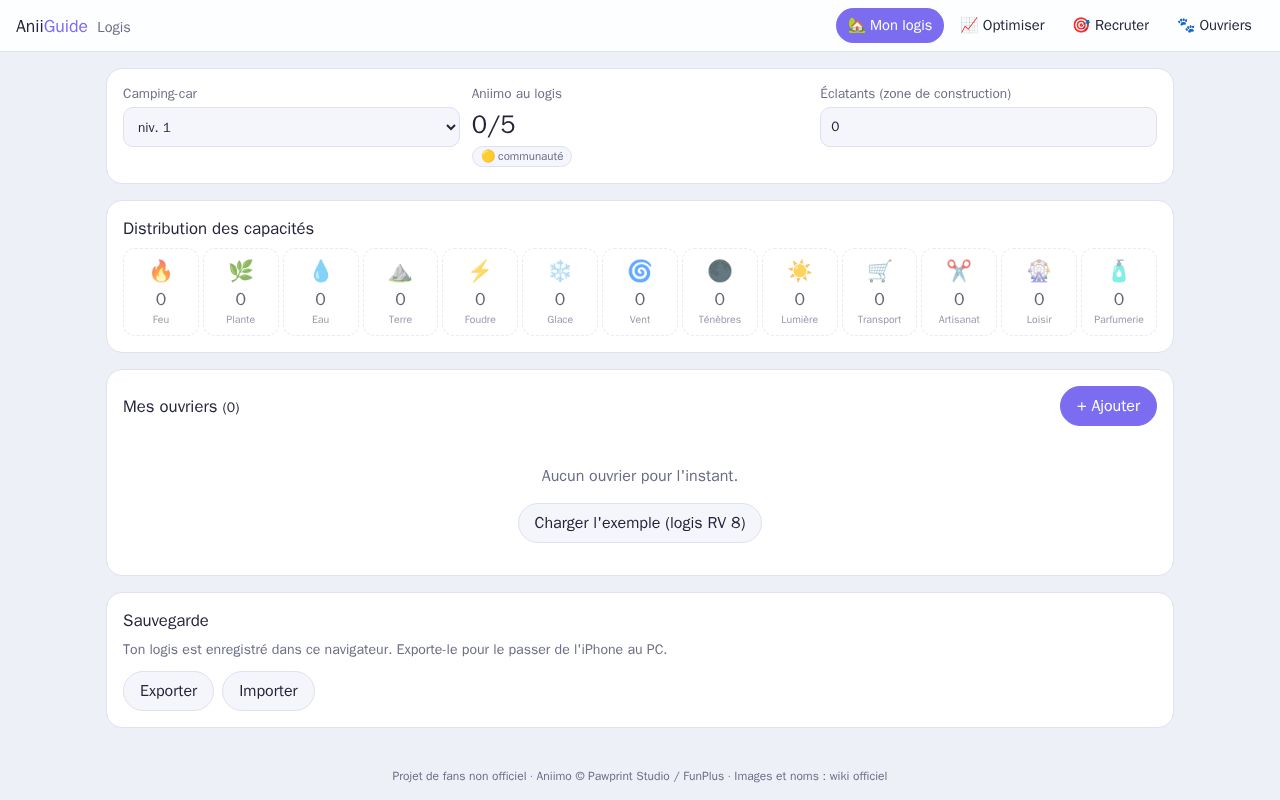The image size is (1280, 800).
Task: Go to the Recruter tab
Action: pyautogui.click(x=1111, y=26)
